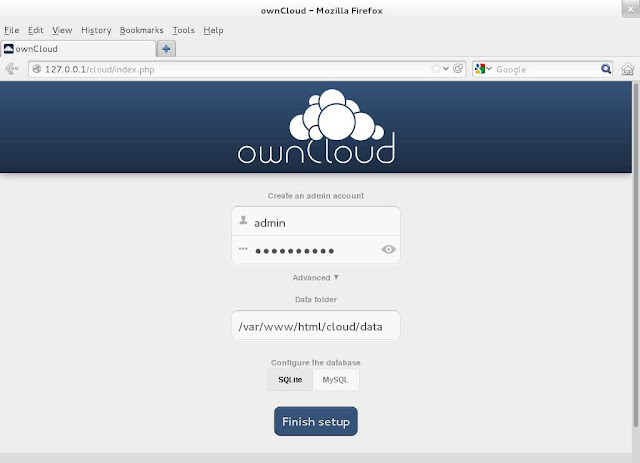Screen dimensions: 640x463
Task: Open the Firefox home page icon
Action: point(628,69)
